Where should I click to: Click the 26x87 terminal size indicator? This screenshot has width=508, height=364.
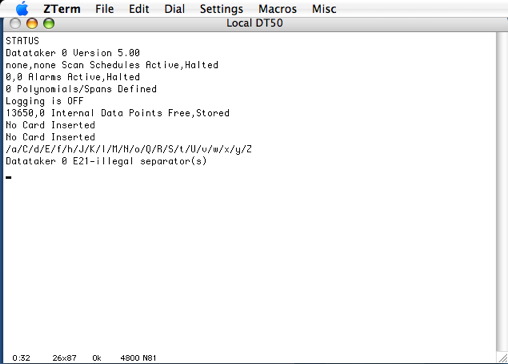(64, 358)
